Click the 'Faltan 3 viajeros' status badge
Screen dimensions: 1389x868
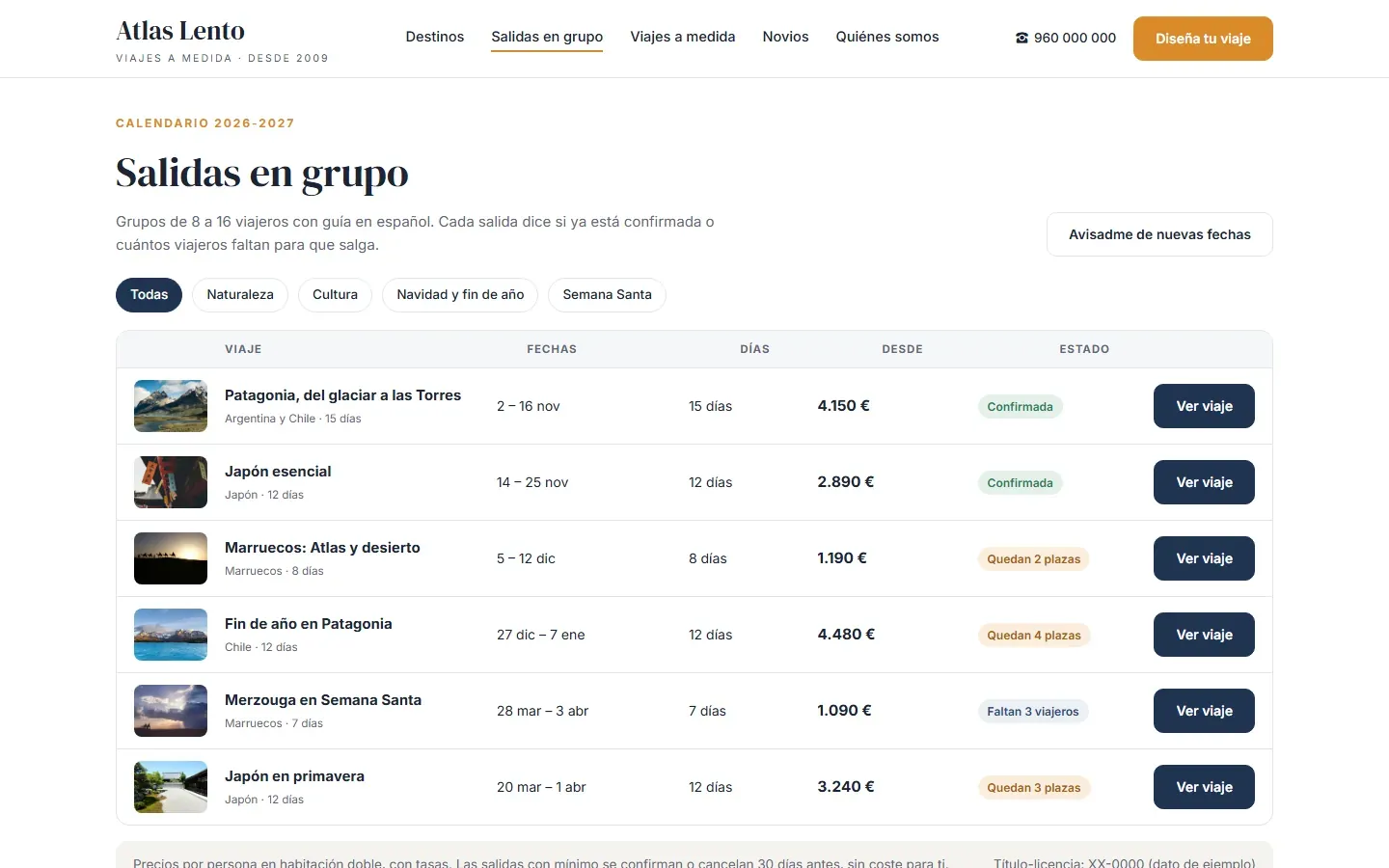click(x=1032, y=712)
